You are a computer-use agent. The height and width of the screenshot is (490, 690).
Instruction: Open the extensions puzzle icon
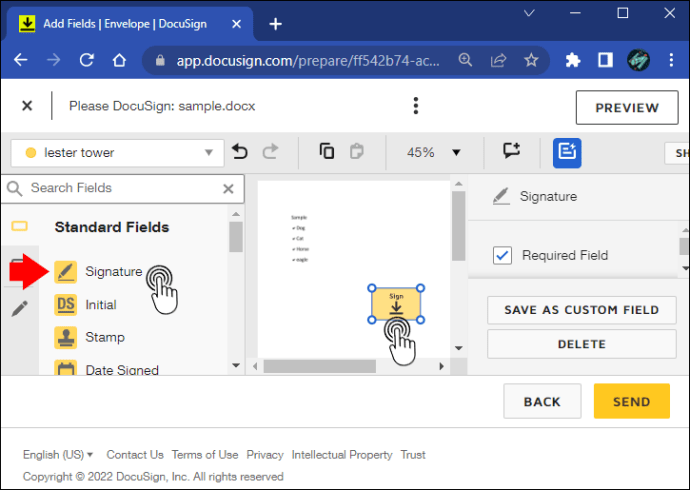click(x=573, y=60)
